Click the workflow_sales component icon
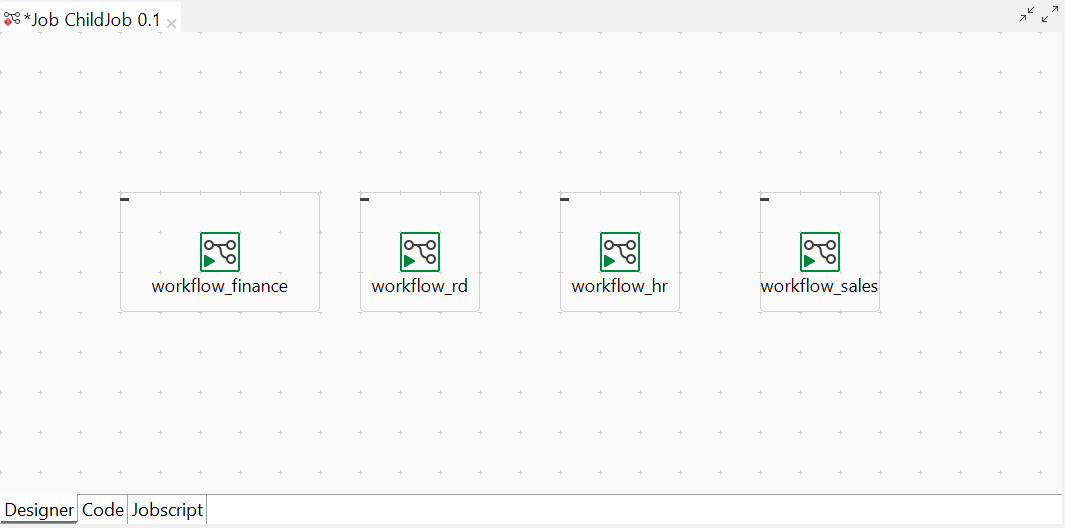Screen dimensions: 1065x528 coord(820,252)
